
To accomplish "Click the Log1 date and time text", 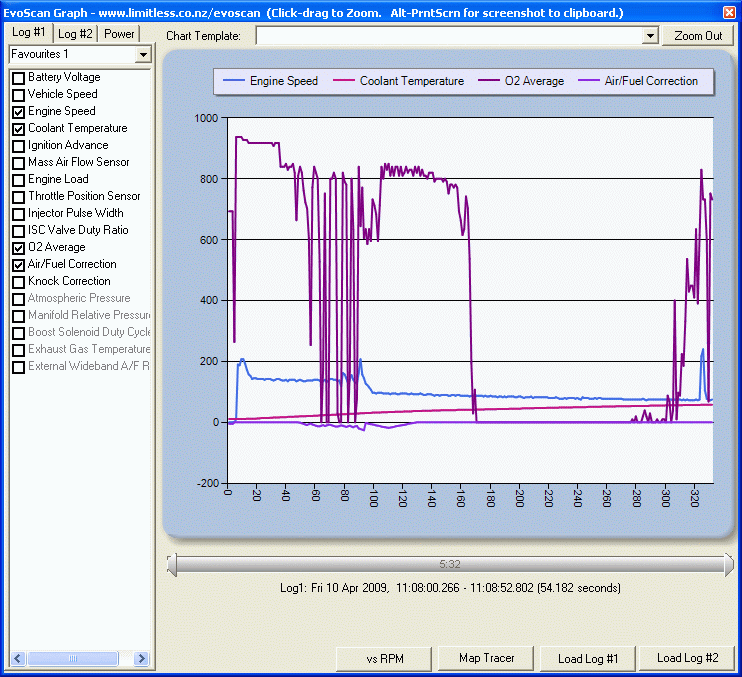I will tap(450, 588).
